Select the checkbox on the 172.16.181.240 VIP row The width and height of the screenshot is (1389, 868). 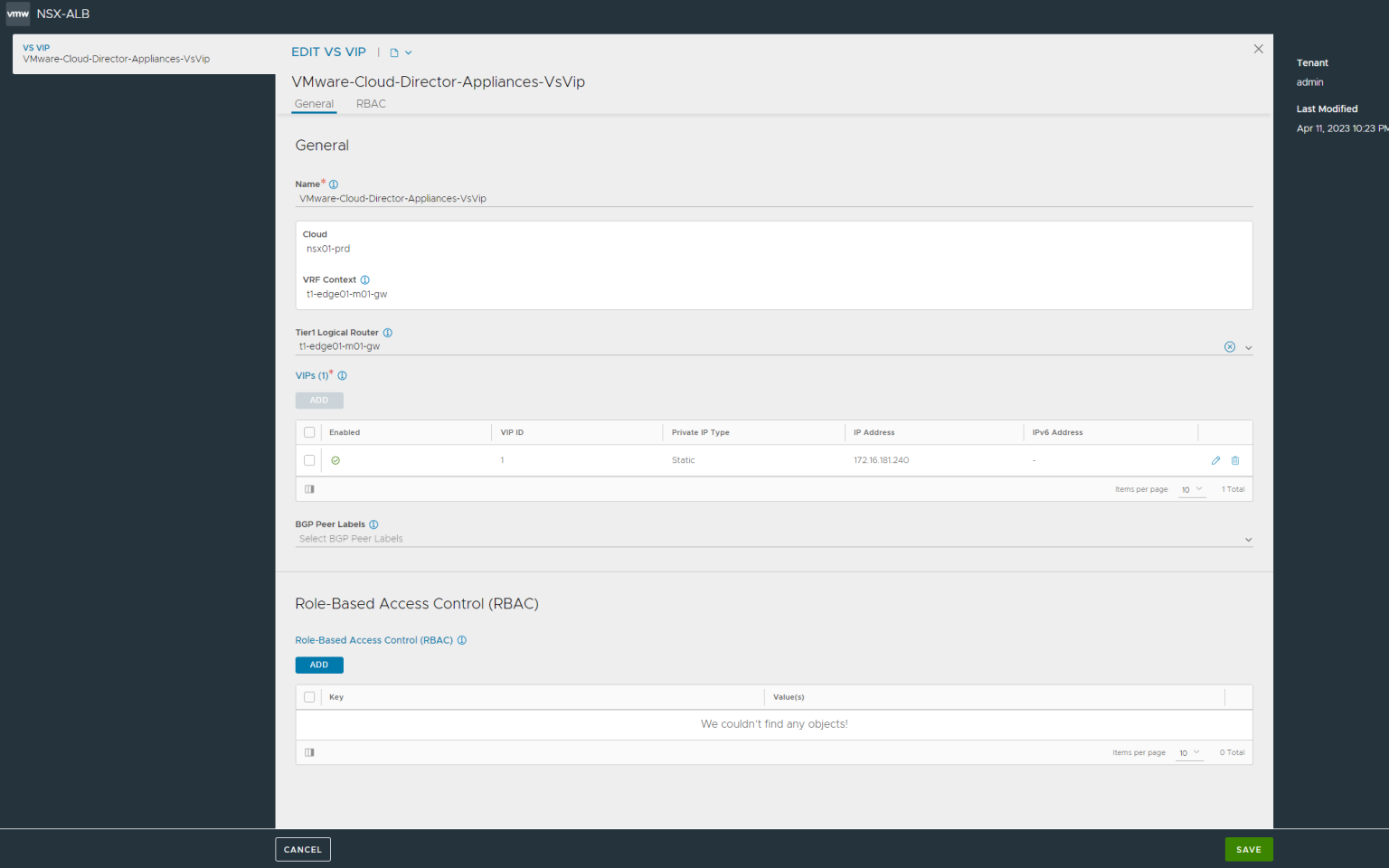tap(309, 460)
